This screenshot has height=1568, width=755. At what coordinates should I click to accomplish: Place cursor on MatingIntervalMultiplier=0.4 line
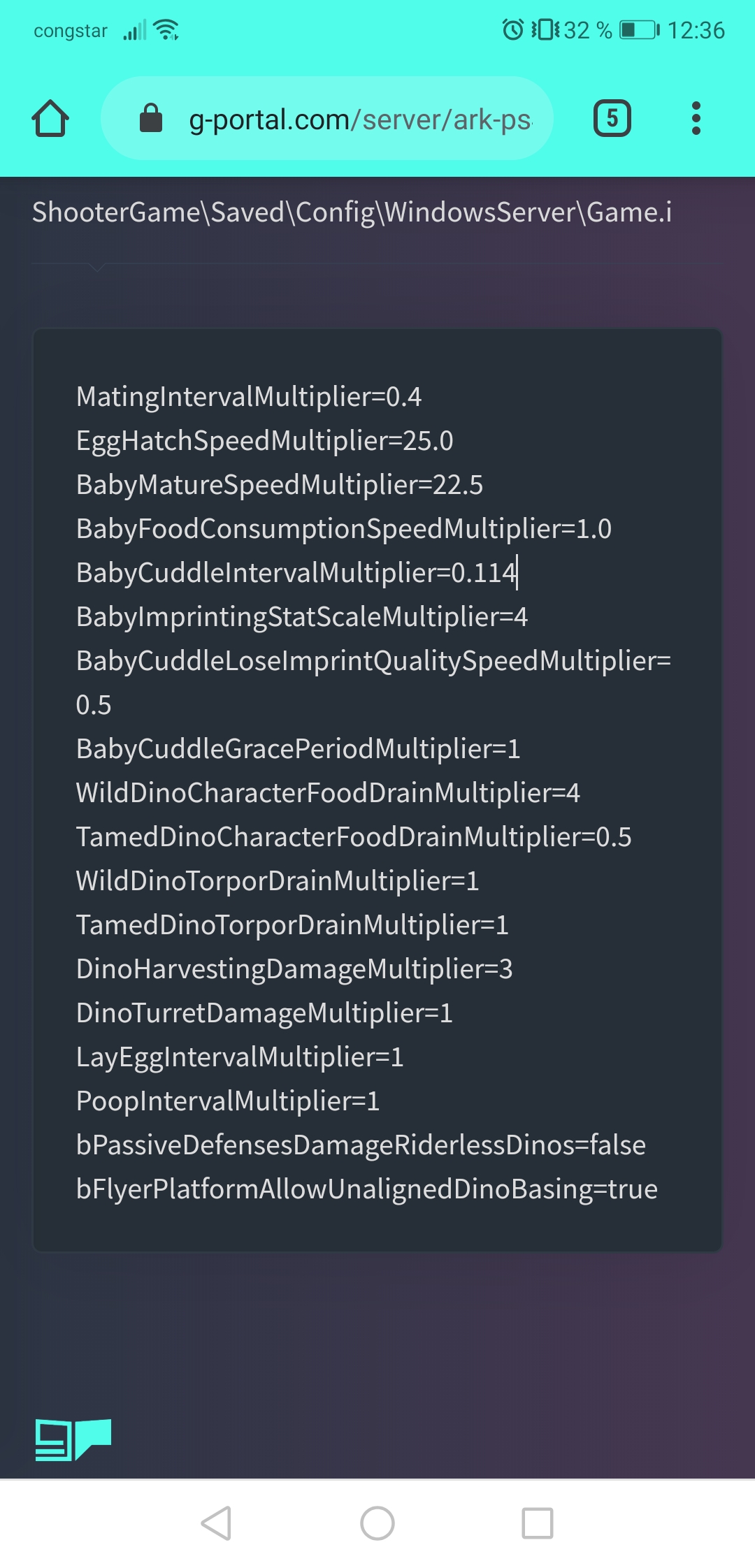tap(249, 397)
